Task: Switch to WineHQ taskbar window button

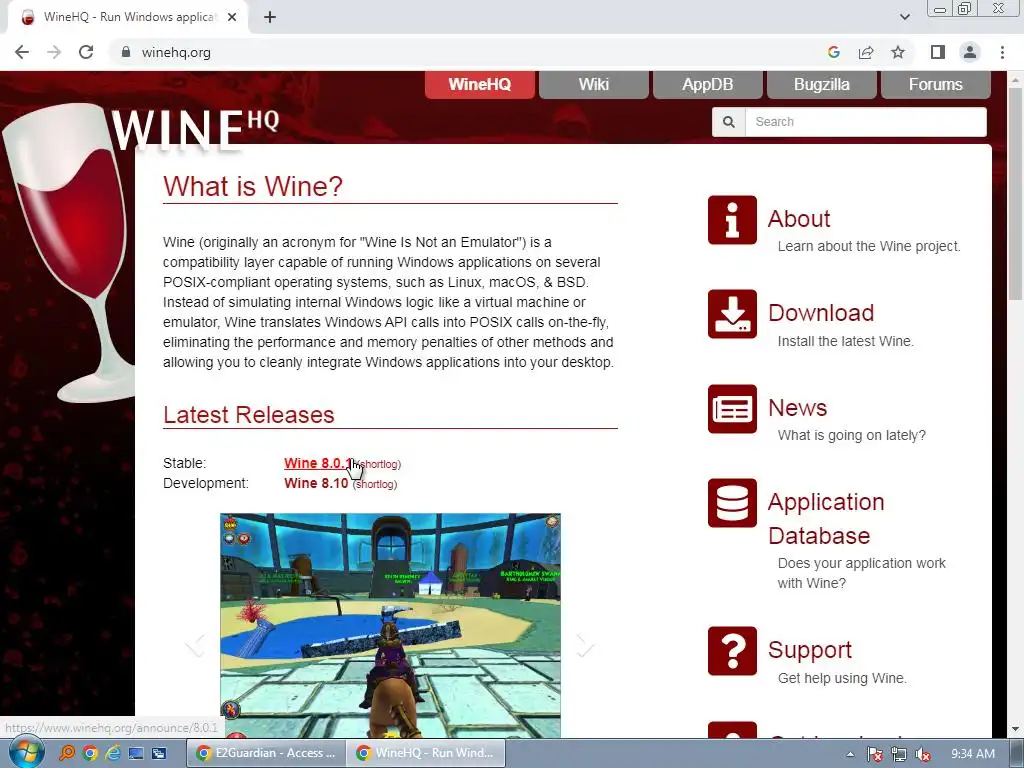Action: [x=425, y=753]
